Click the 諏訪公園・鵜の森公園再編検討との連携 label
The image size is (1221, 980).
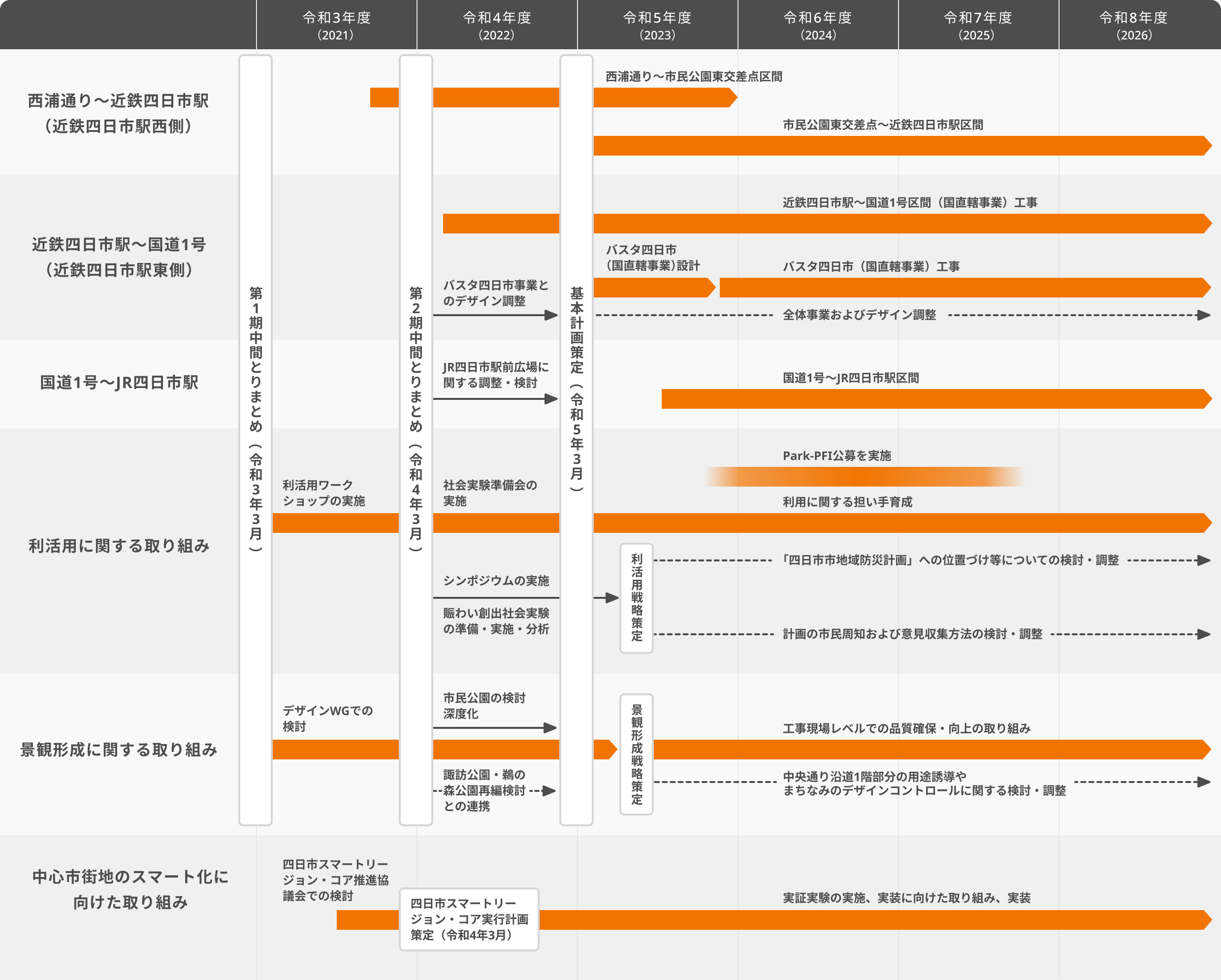coord(484,790)
